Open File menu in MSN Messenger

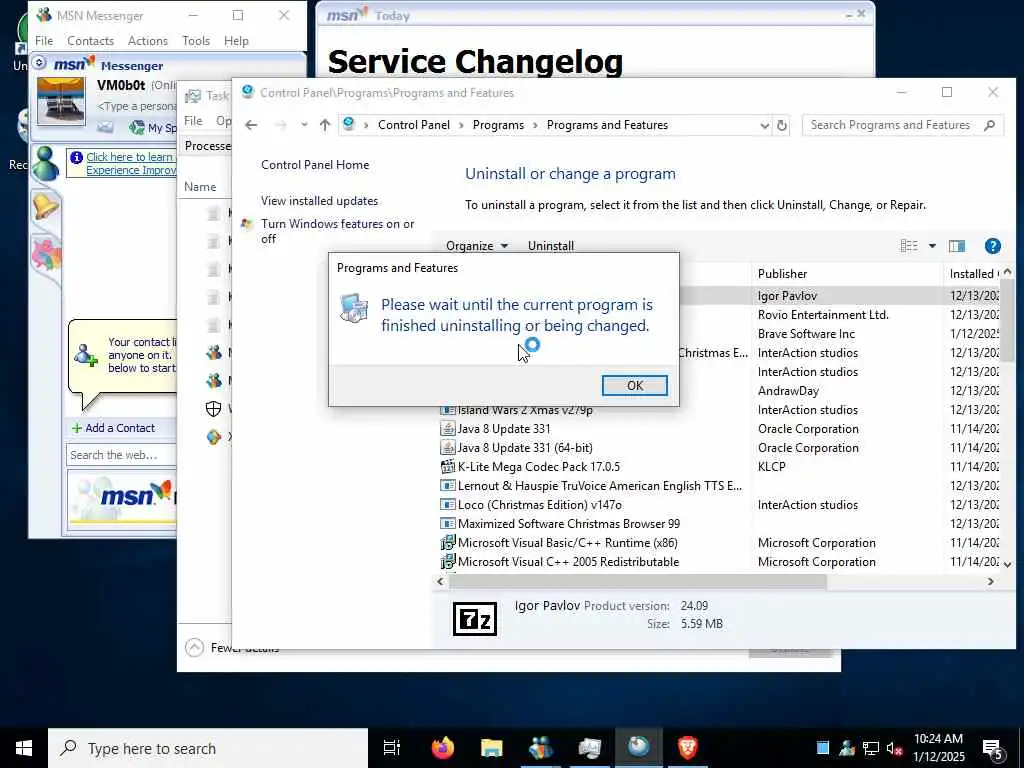coord(44,40)
